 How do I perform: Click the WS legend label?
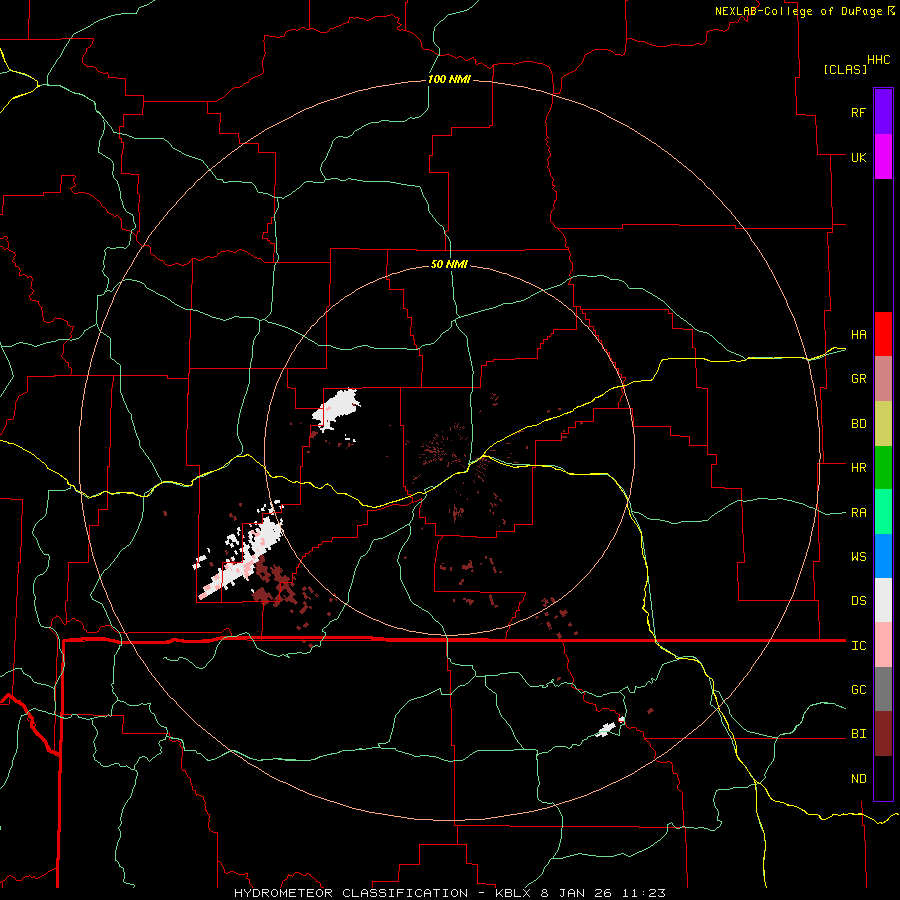coord(859,557)
